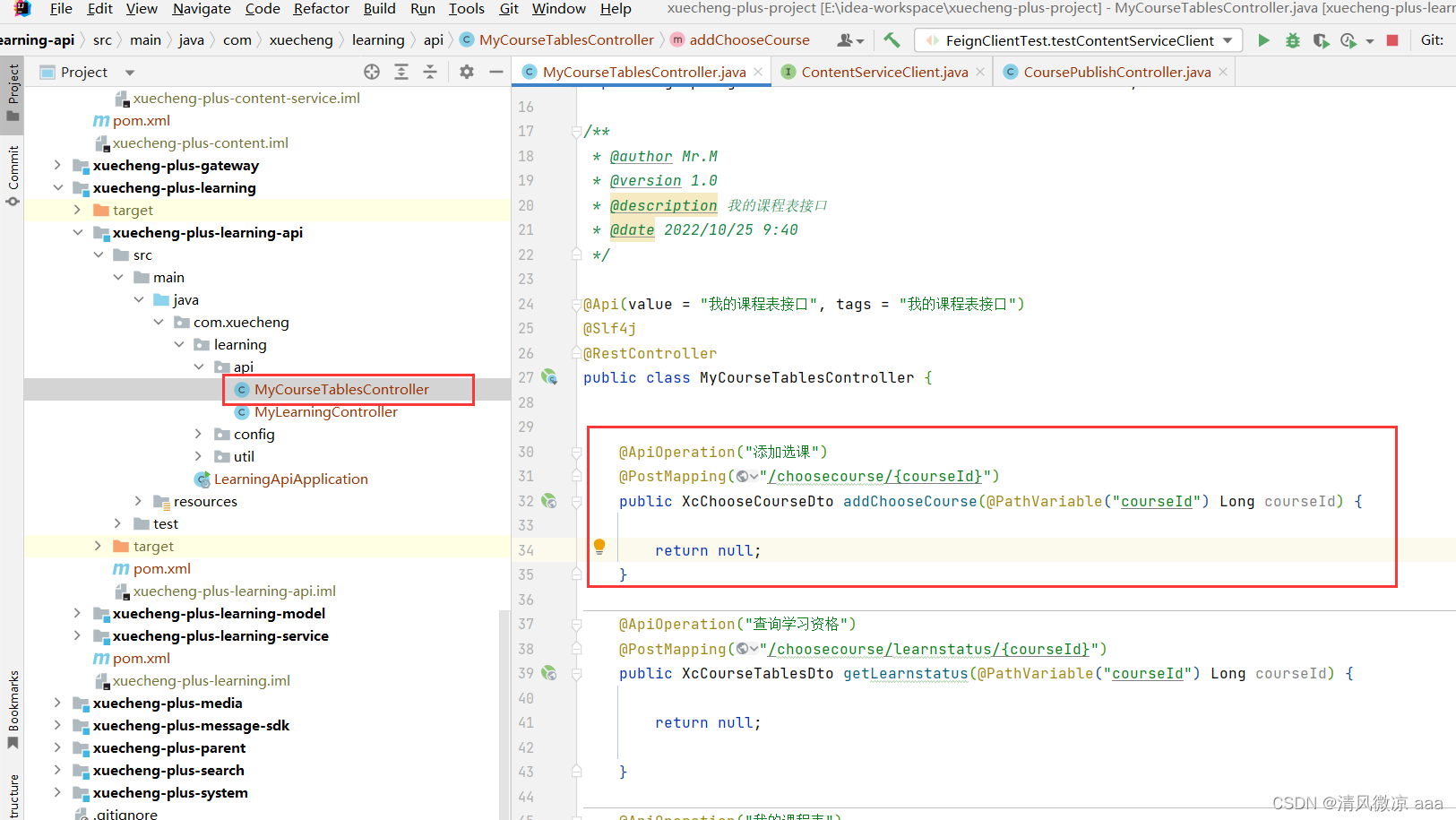Viewport: 1456px width, 820px height.
Task: Open the Build menu
Action: [x=379, y=9]
